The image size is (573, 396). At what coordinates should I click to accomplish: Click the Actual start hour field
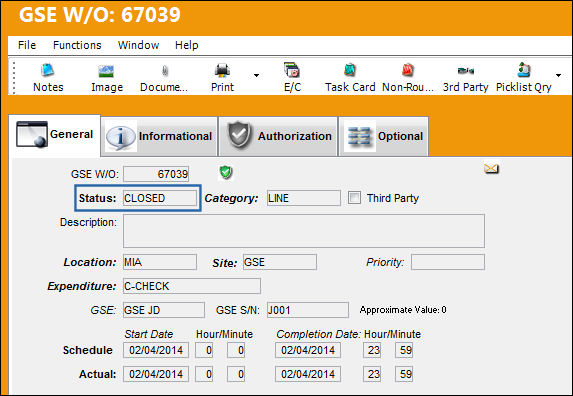coord(204,374)
